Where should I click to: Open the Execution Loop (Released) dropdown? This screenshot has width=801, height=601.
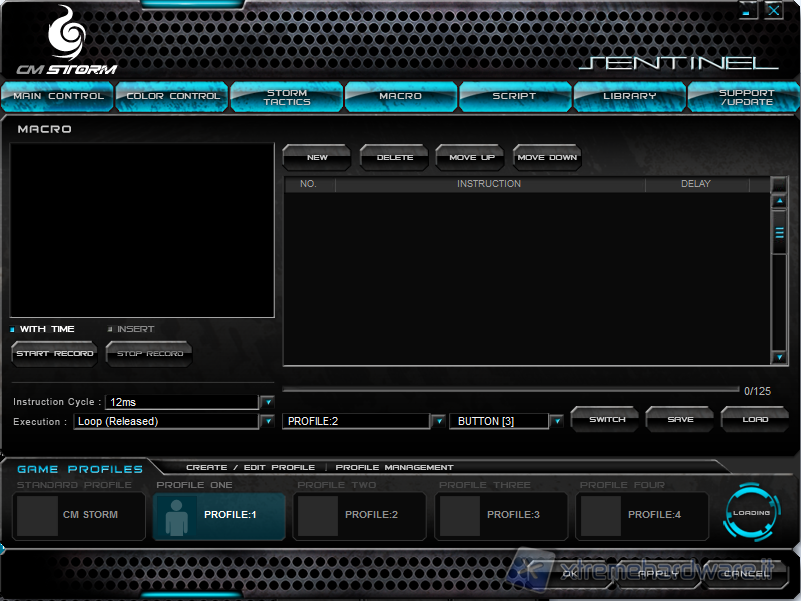coord(267,421)
